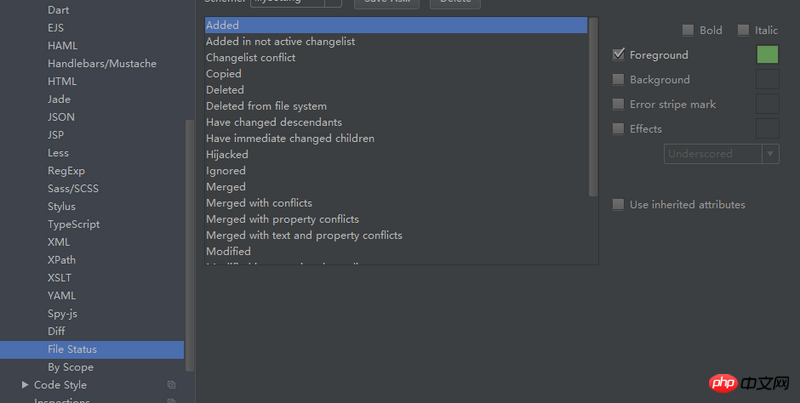Open the TypeScript color settings
This screenshot has width=800, height=403.
[x=73, y=224]
